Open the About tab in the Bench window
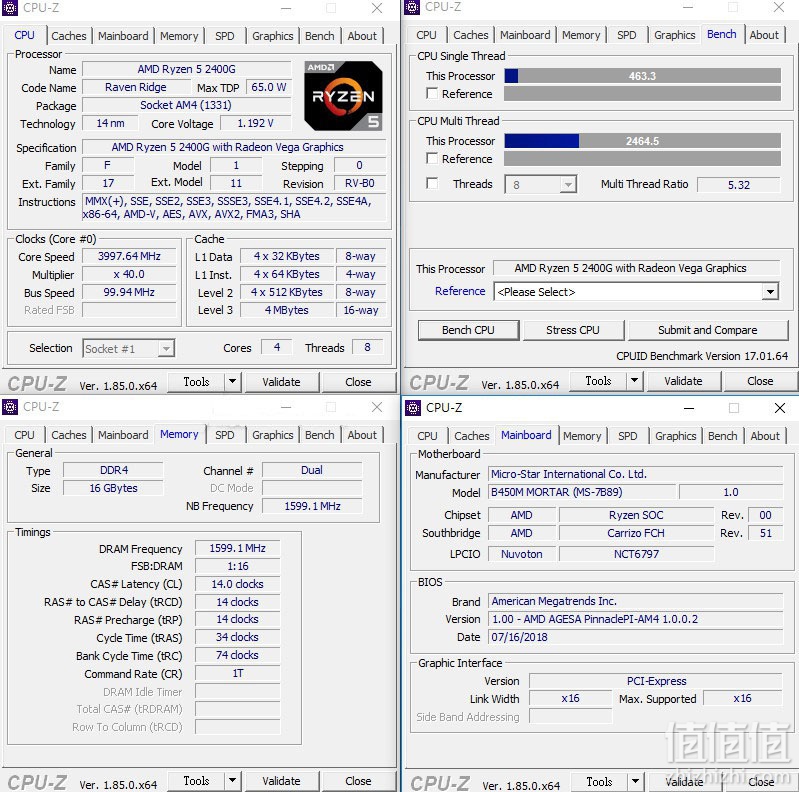 point(764,35)
